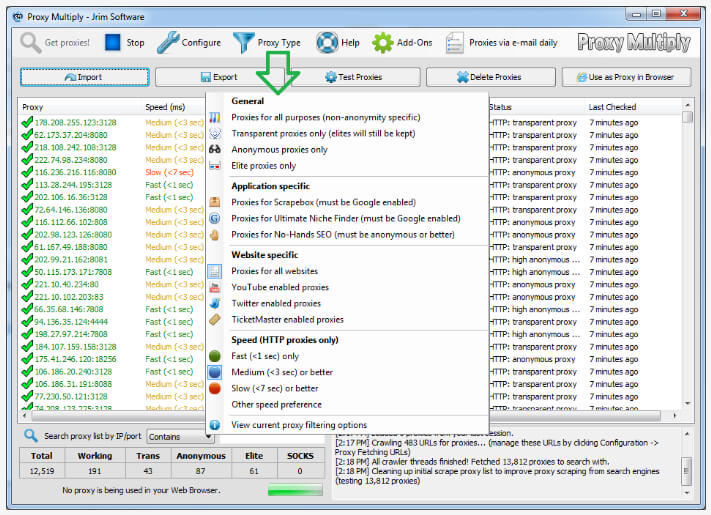Click the Test Proxies button
This screenshot has width=711, height=515.
pos(354,77)
